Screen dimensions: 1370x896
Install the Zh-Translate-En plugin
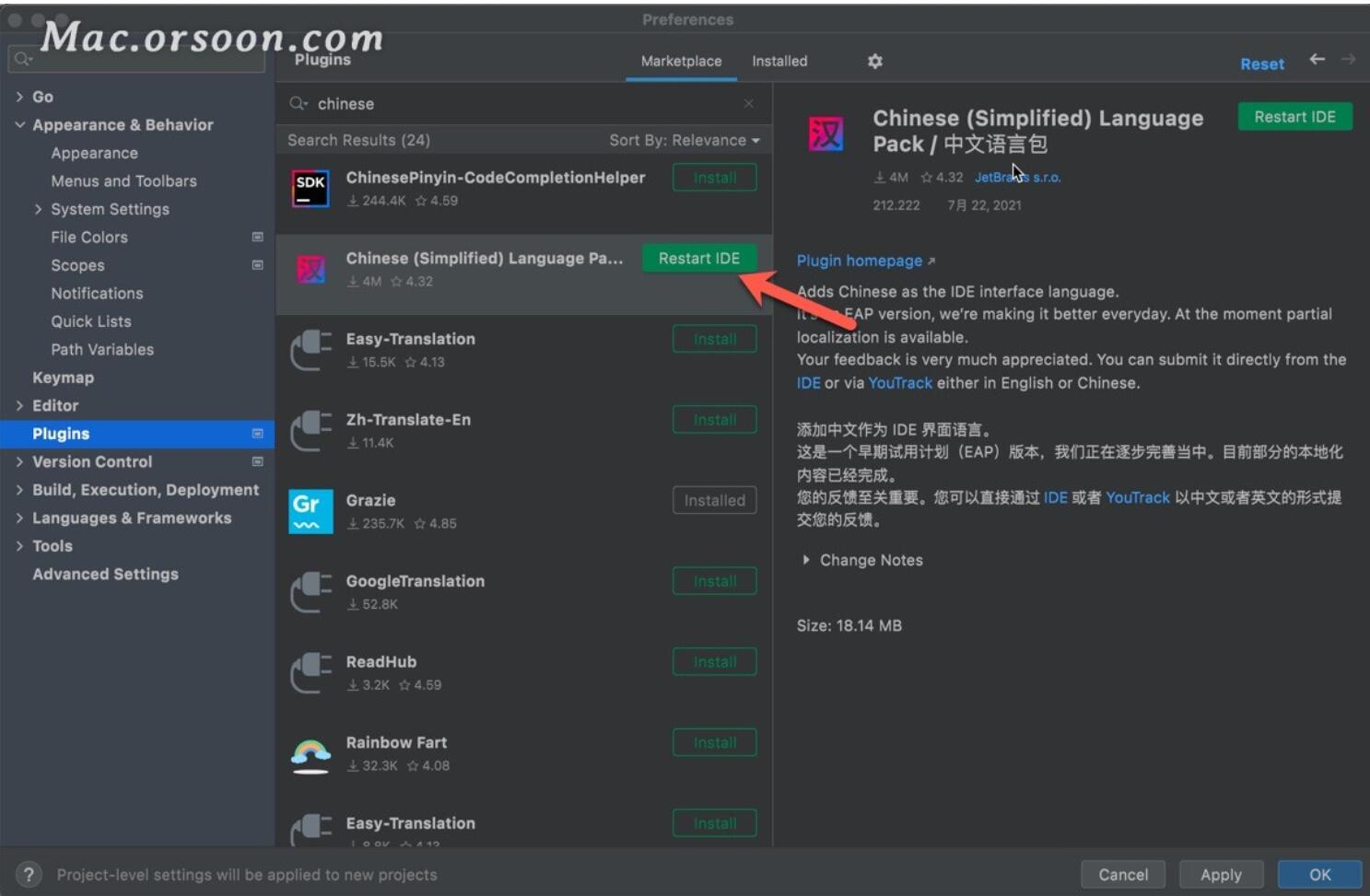715,420
